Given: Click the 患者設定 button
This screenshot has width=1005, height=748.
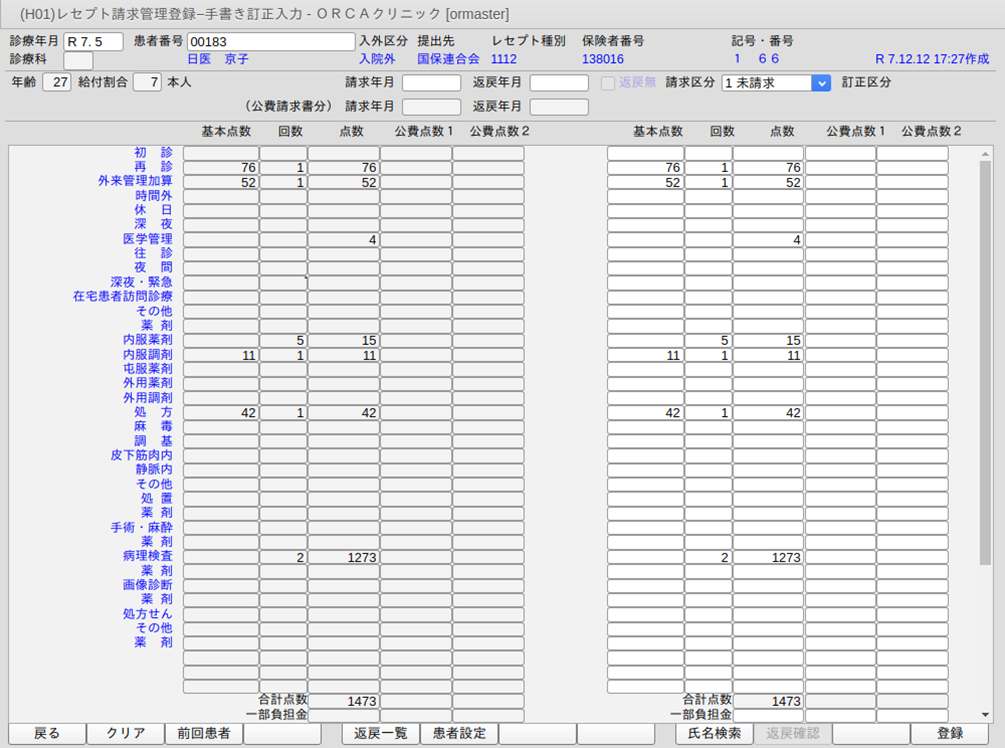Looking at the screenshot, I should (x=459, y=734).
